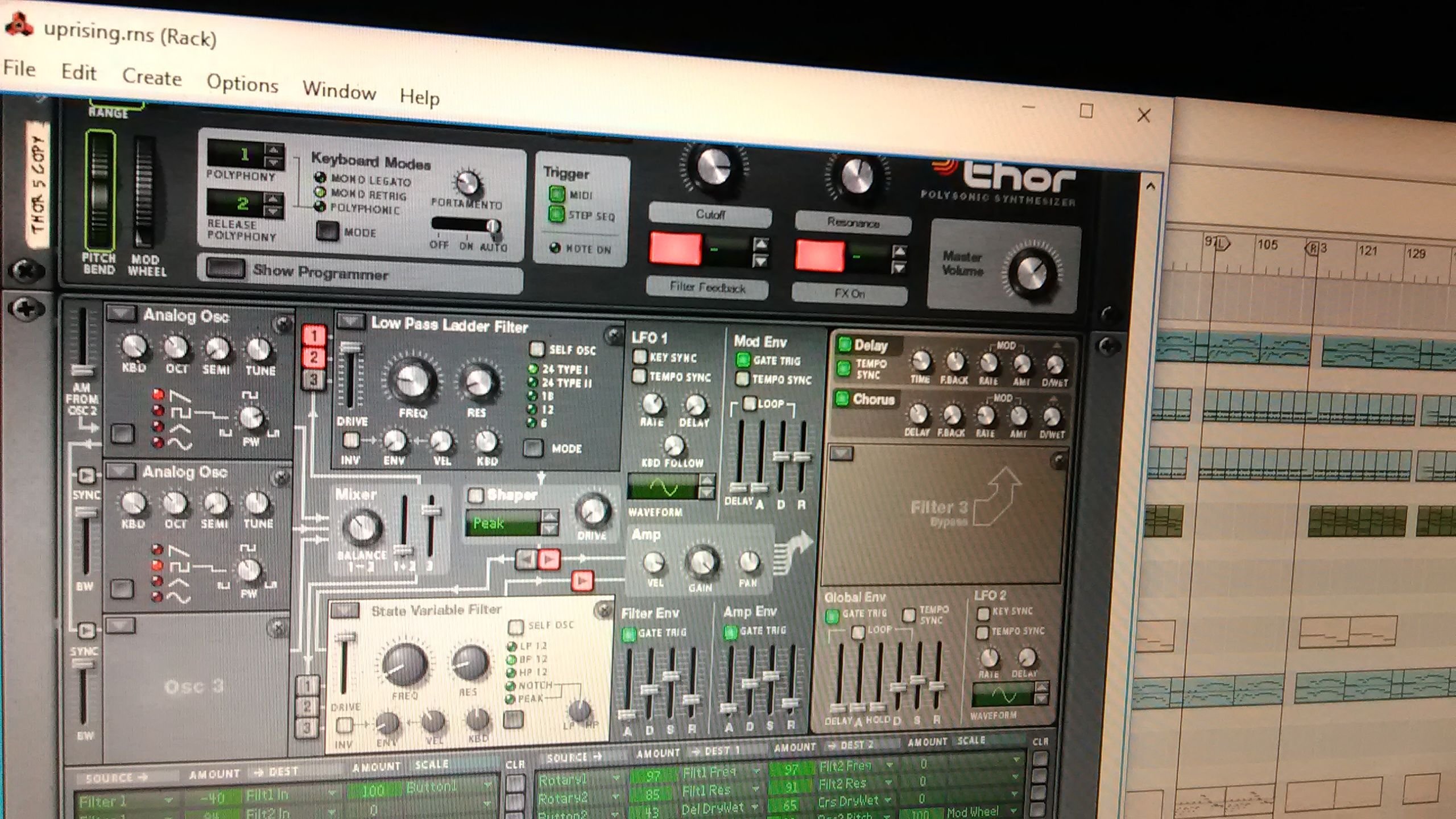Viewport: 1456px width, 819px height.
Task: Open the File menu
Action: [20, 68]
